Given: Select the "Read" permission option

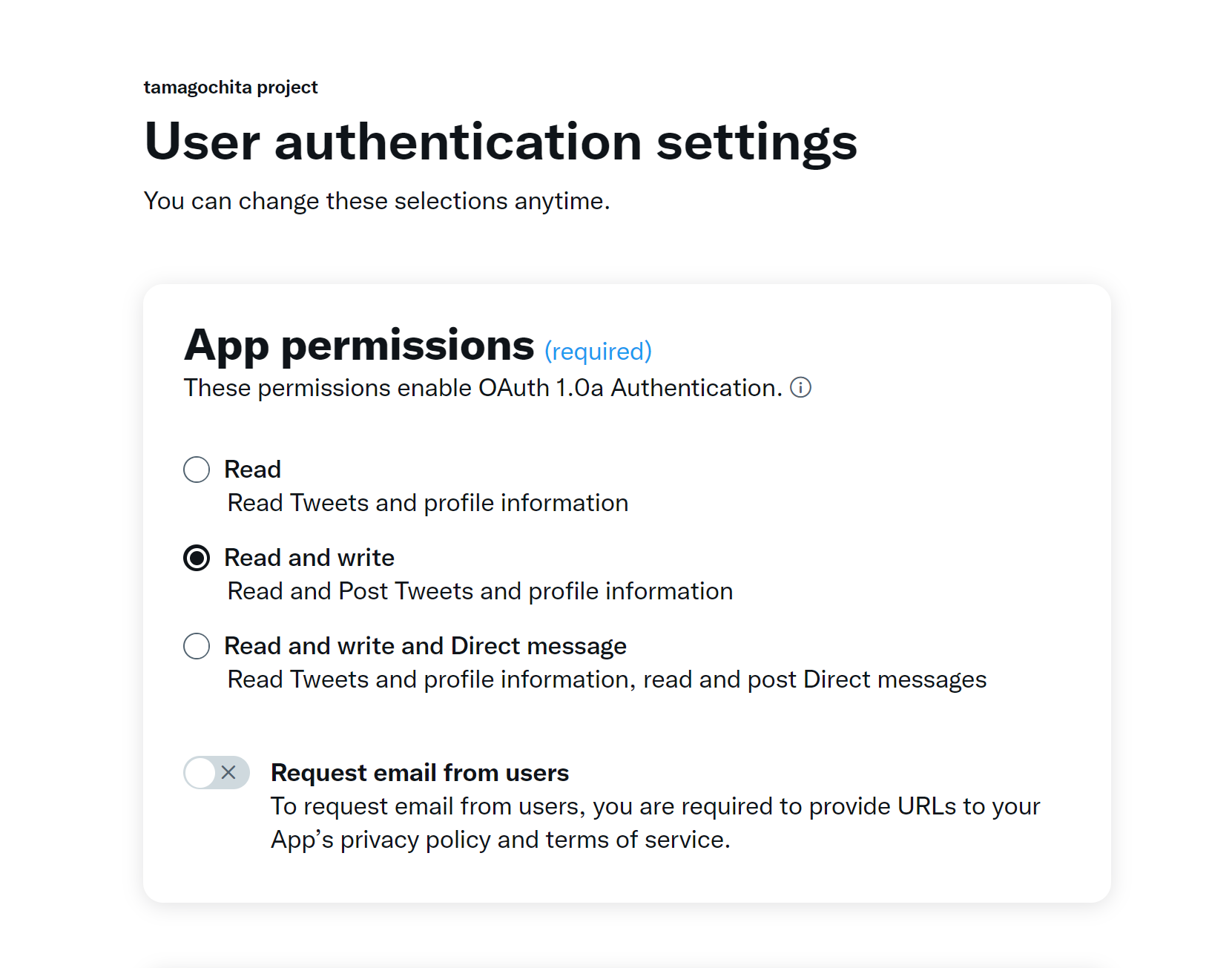Looking at the screenshot, I should [x=196, y=469].
